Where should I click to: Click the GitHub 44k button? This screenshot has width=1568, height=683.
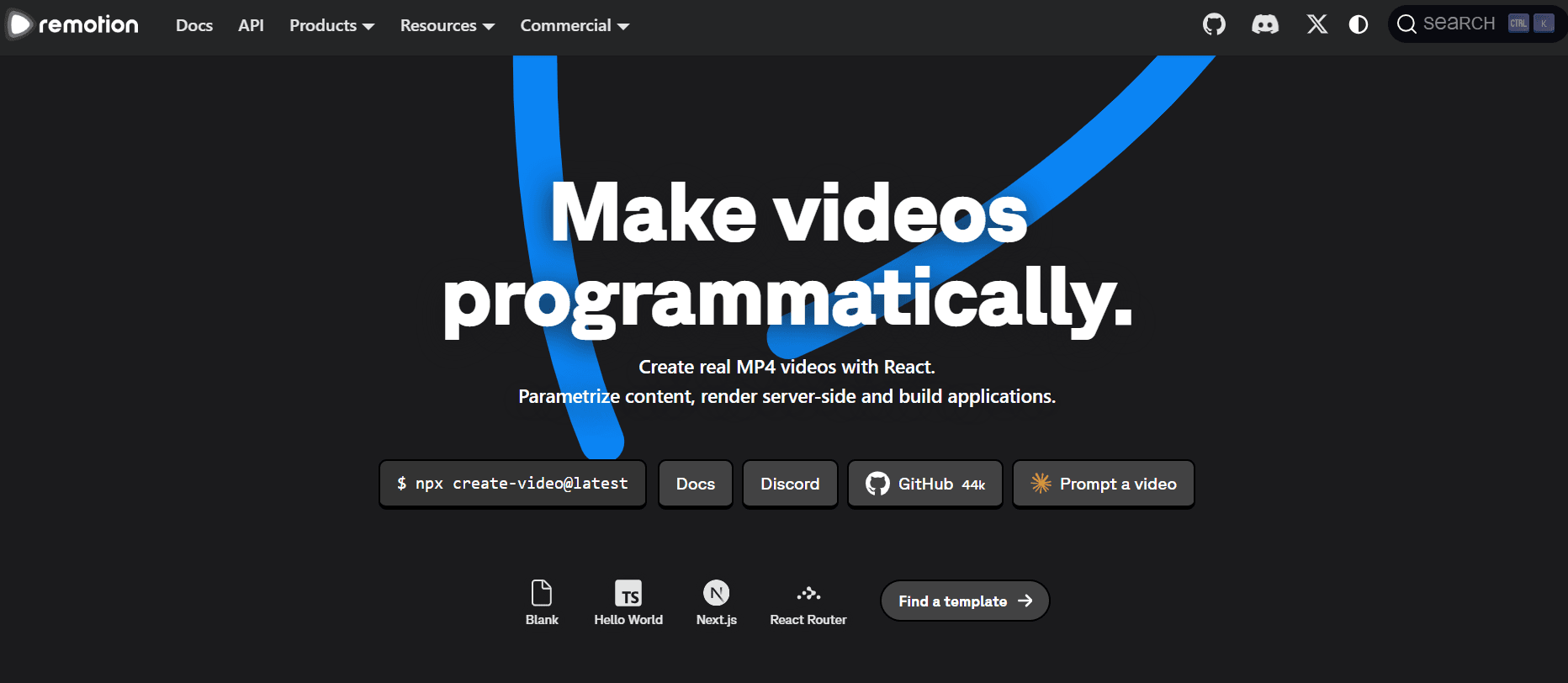pyautogui.click(x=925, y=484)
